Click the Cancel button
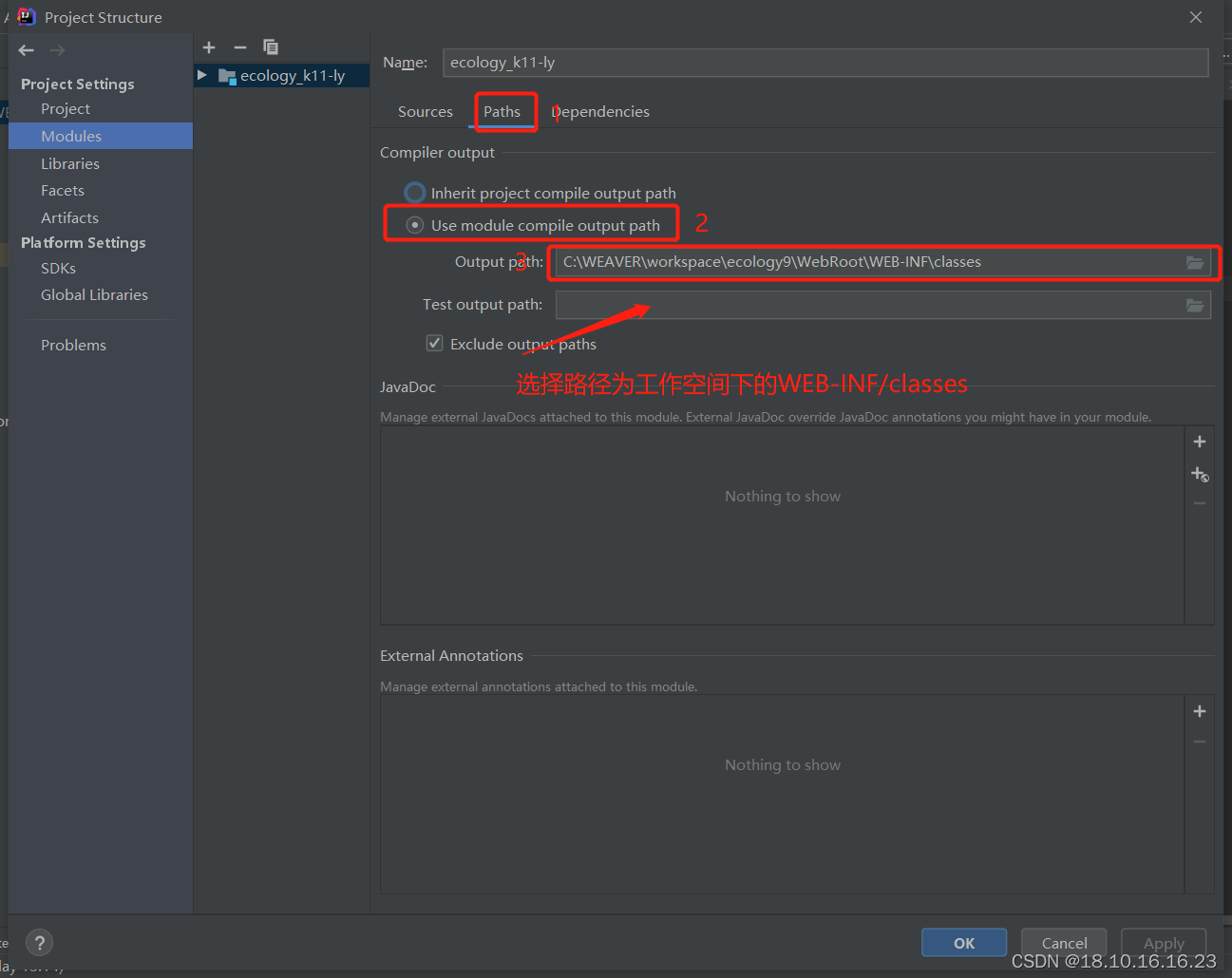 [x=1064, y=942]
